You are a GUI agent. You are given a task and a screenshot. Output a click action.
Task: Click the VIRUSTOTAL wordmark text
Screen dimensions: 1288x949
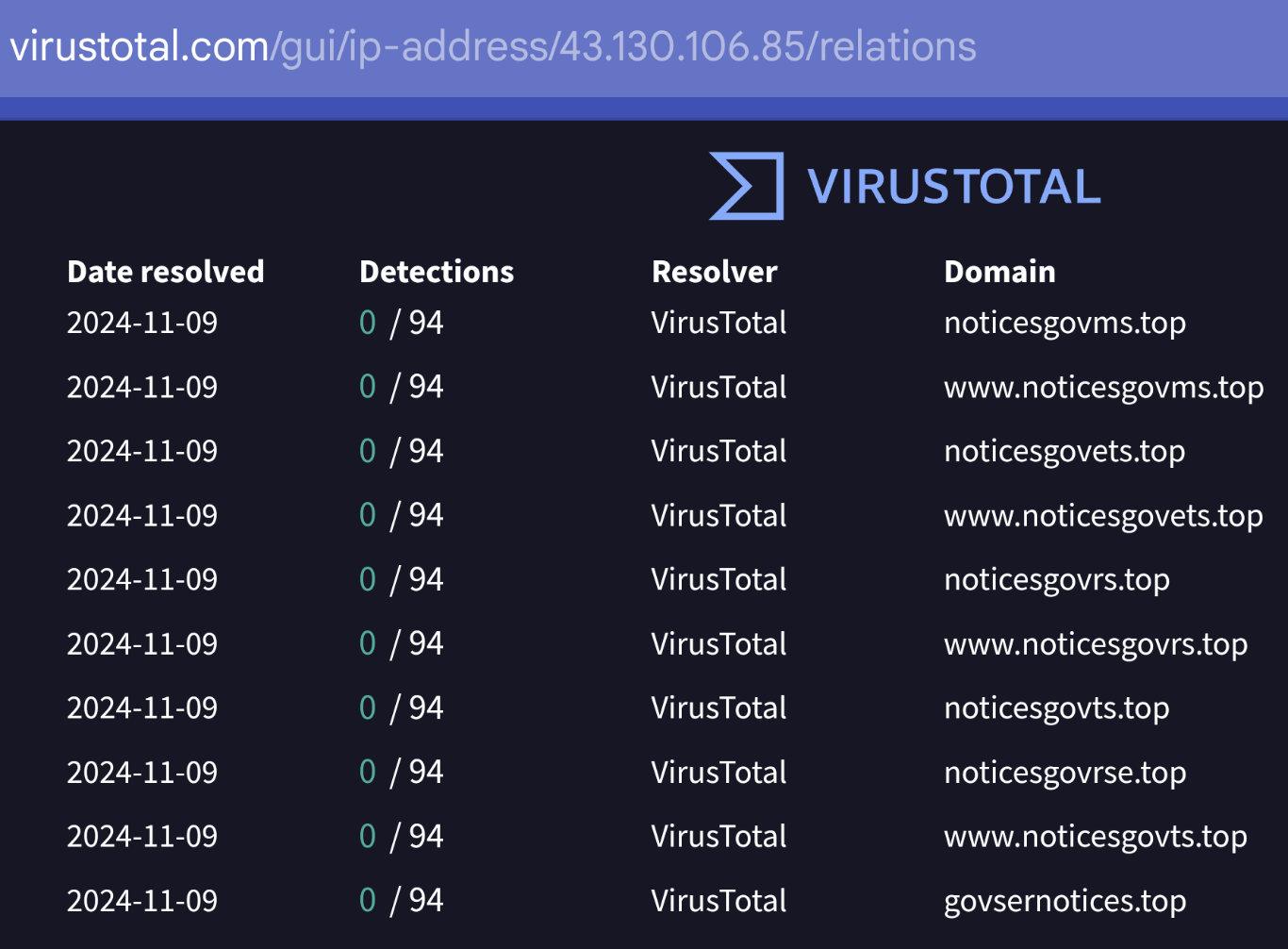(954, 187)
